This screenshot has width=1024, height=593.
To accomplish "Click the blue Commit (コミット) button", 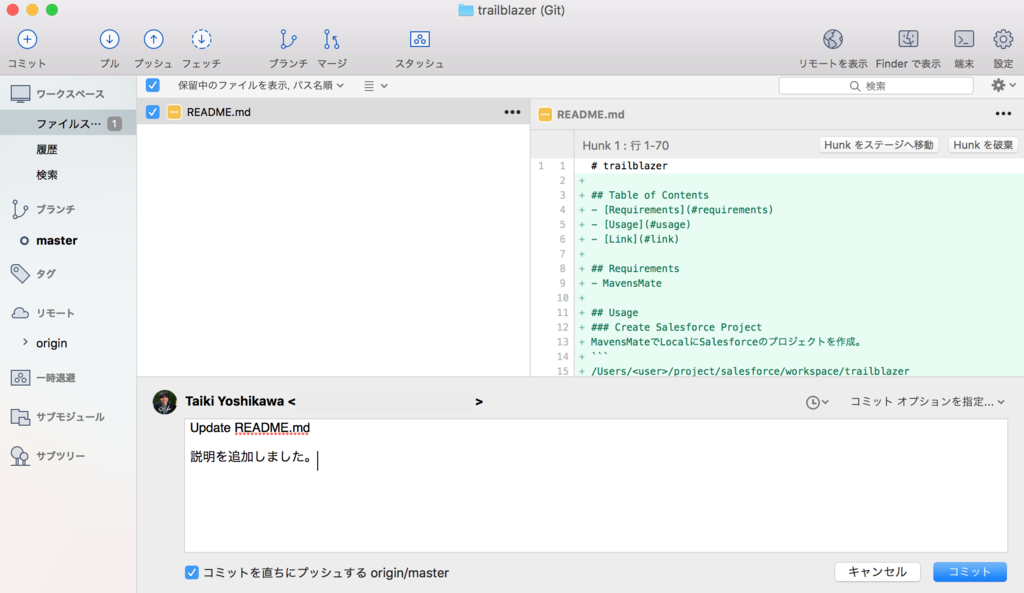I will pos(970,572).
